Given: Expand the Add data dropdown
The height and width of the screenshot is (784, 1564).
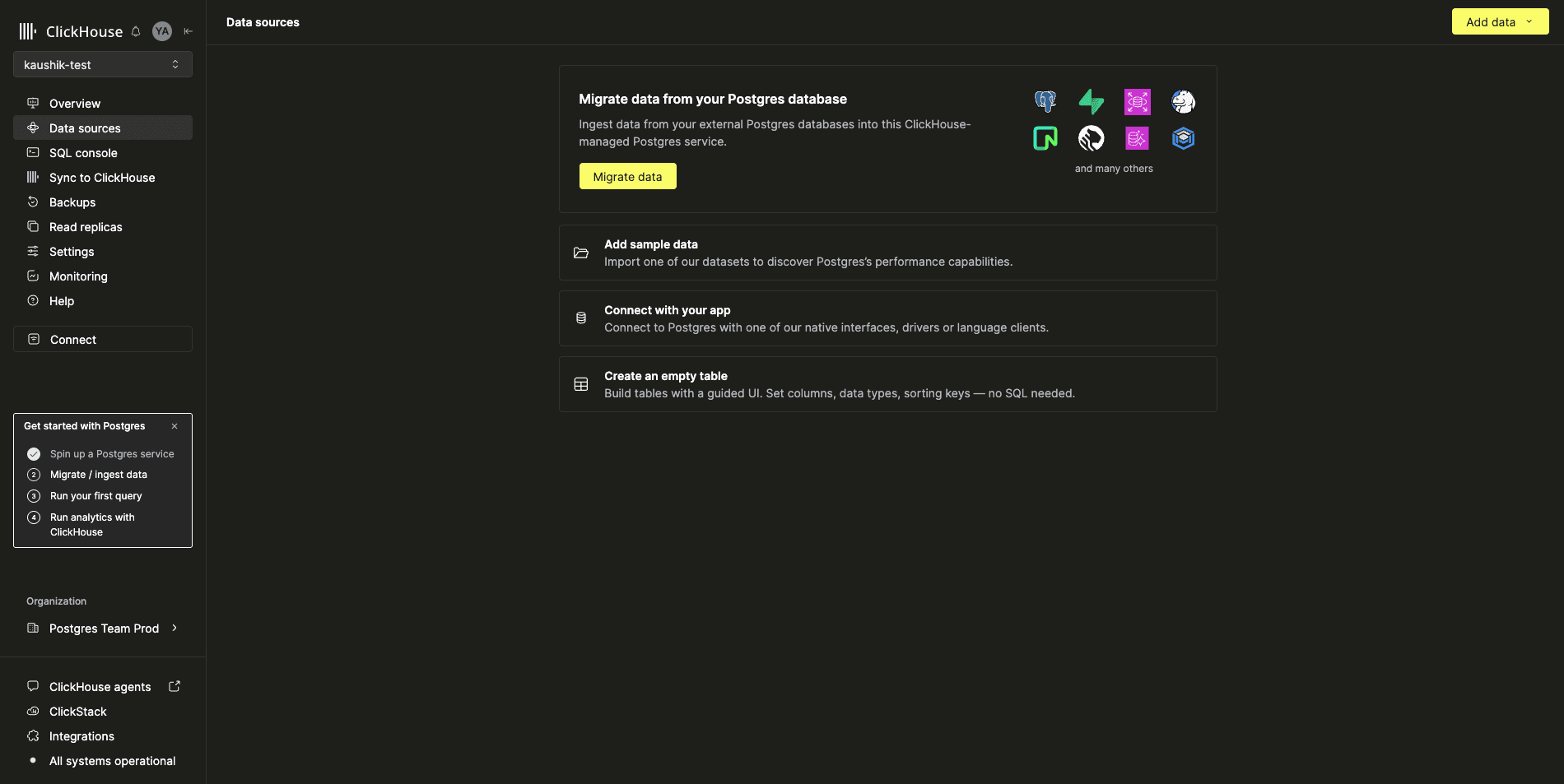Looking at the screenshot, I should [1500, 22].
